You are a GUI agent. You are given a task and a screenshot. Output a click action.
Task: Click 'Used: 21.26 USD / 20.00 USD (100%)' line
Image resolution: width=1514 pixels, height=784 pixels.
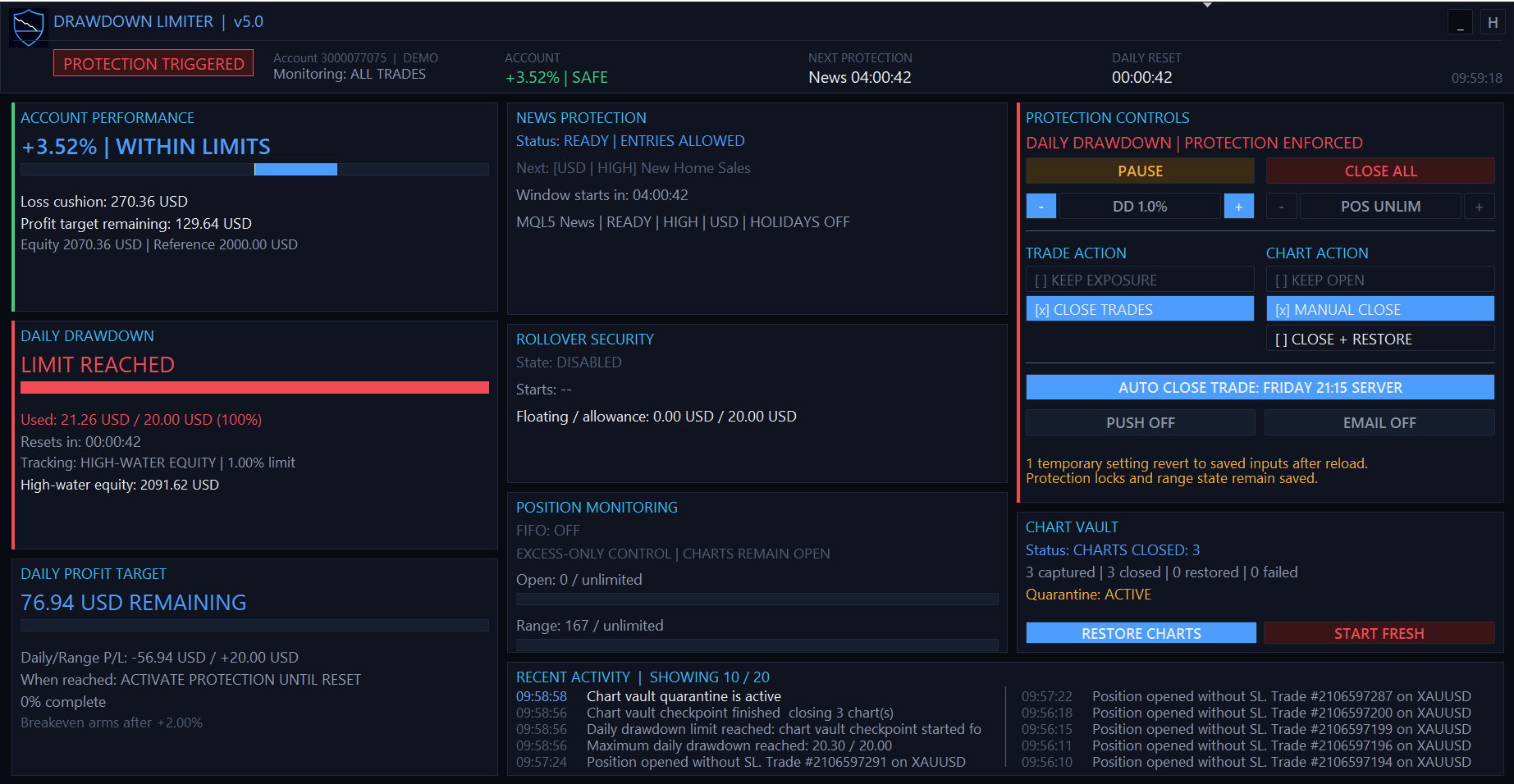(141, 420)
